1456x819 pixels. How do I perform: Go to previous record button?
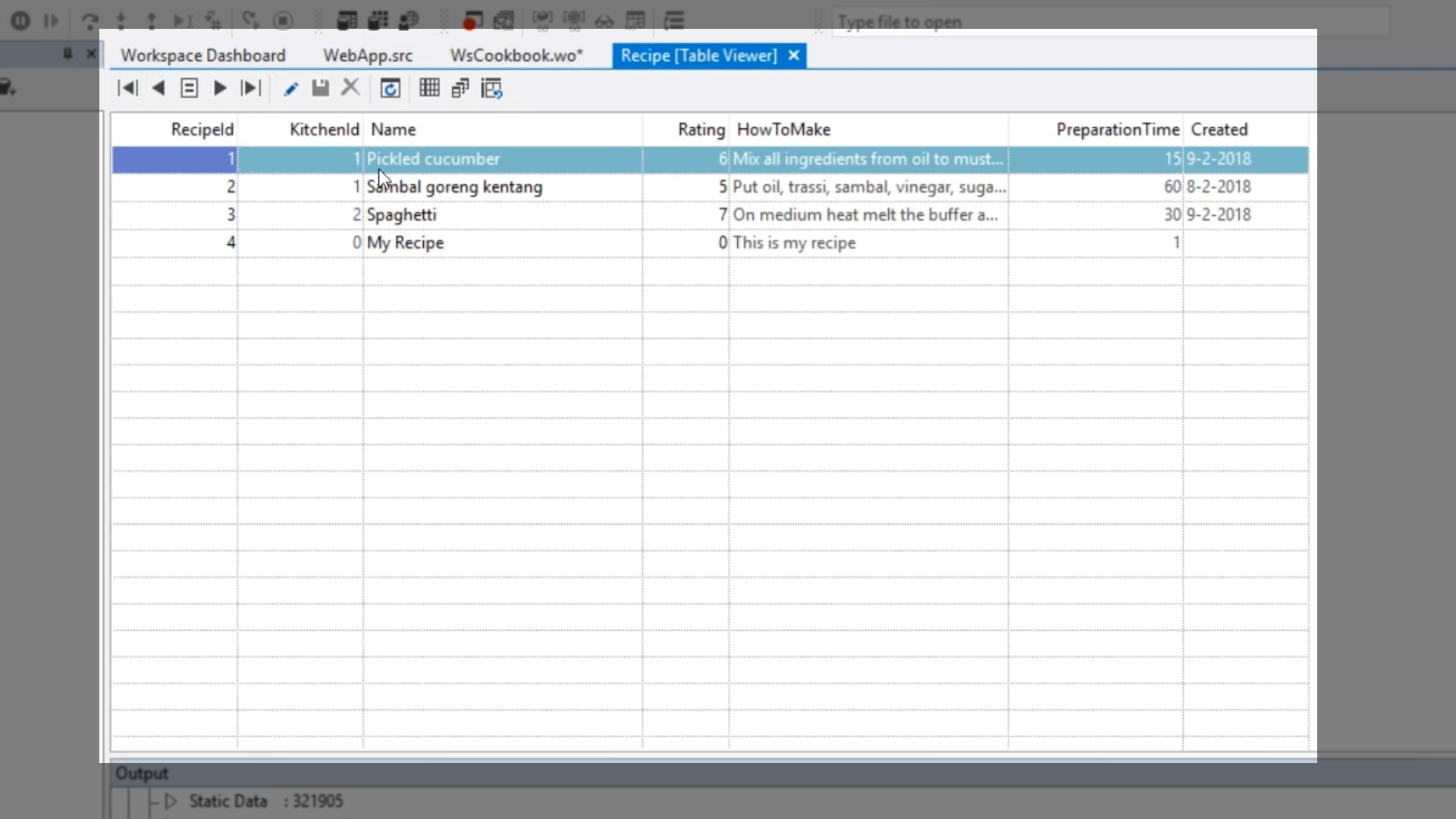coord(158,89)
